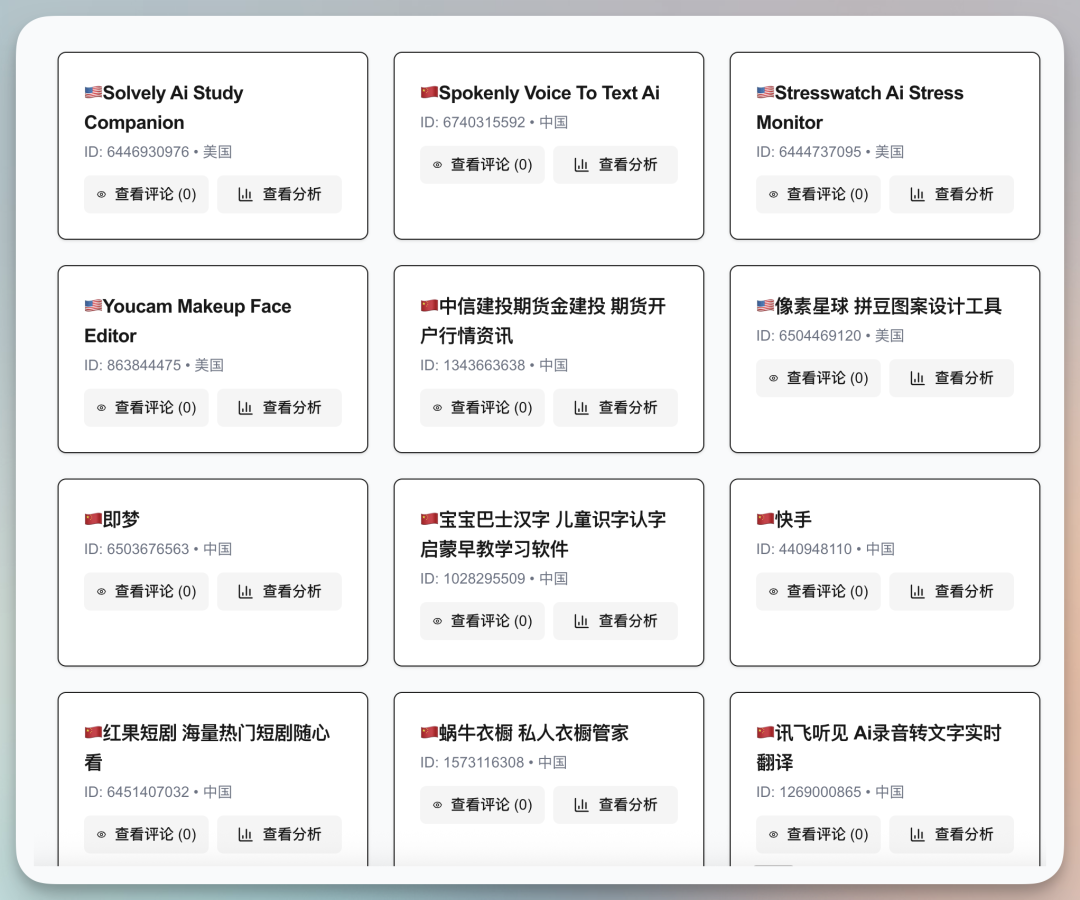The width and height of the screenshot is (1080, 900).
Task: Click 查看评论 for 蜗牛衣橱 私人衣橱管家
Action: (x=482, y=805)
